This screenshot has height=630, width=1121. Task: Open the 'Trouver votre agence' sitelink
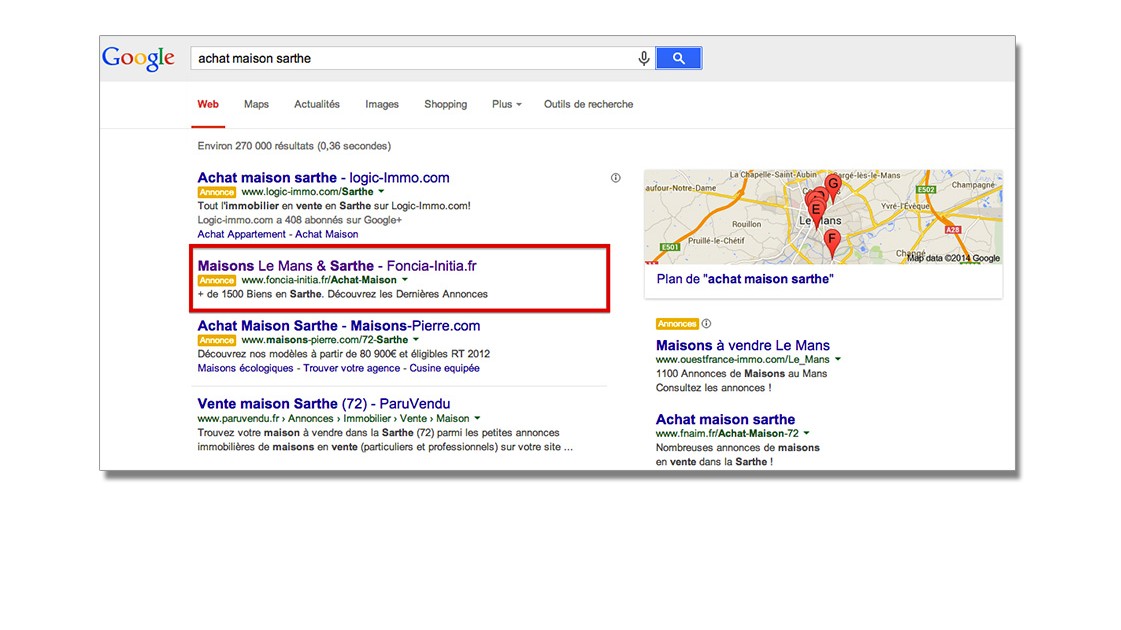click(351, 368)
